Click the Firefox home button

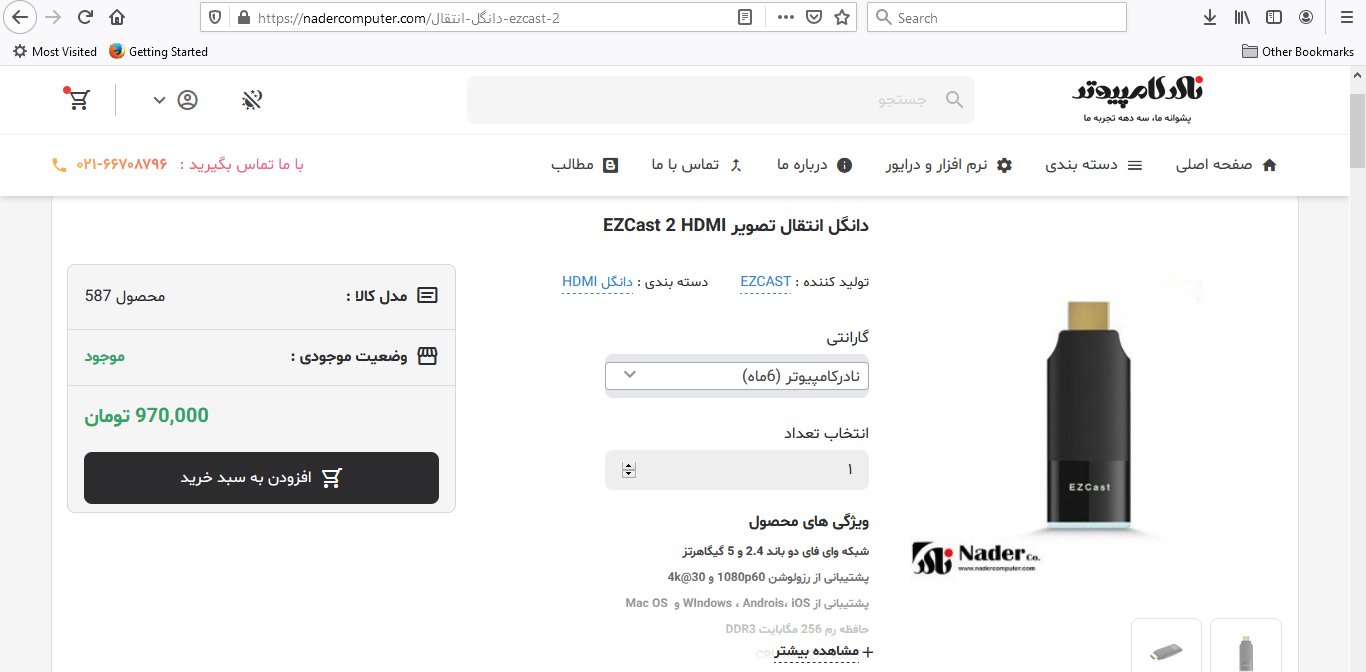pos(117,17)
